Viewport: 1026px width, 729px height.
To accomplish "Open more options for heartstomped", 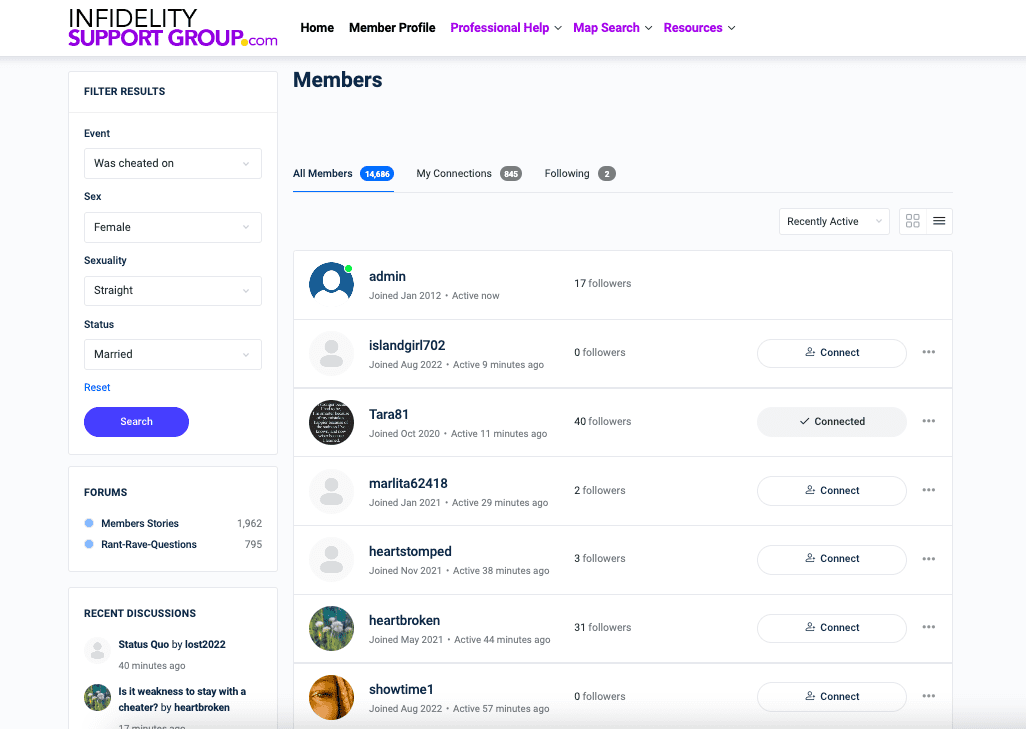I will [x=929, y=559].
